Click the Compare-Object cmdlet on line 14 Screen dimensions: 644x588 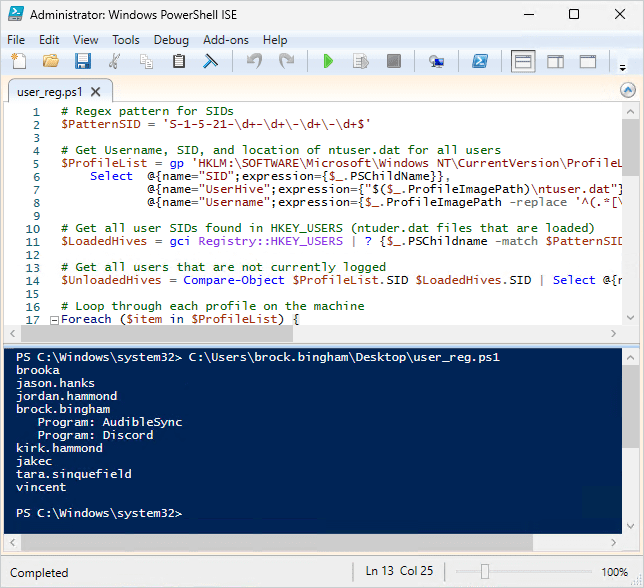pyautogui.click(x=234, y=280)
